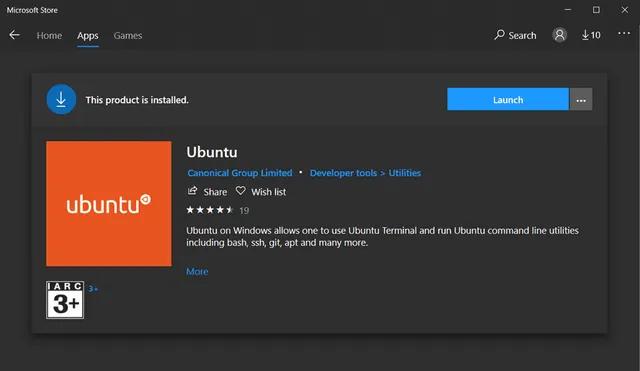Click the heart Wish list icon

click(240, 191)
